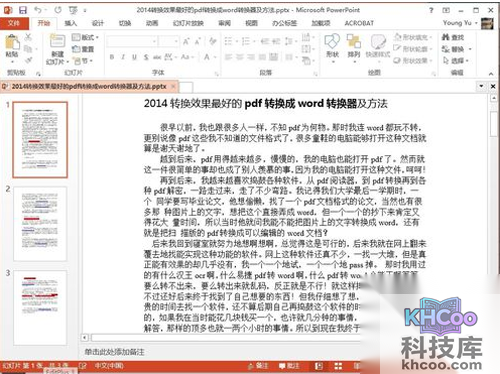Select the Format Painter brush

click(x=28, y=60)
